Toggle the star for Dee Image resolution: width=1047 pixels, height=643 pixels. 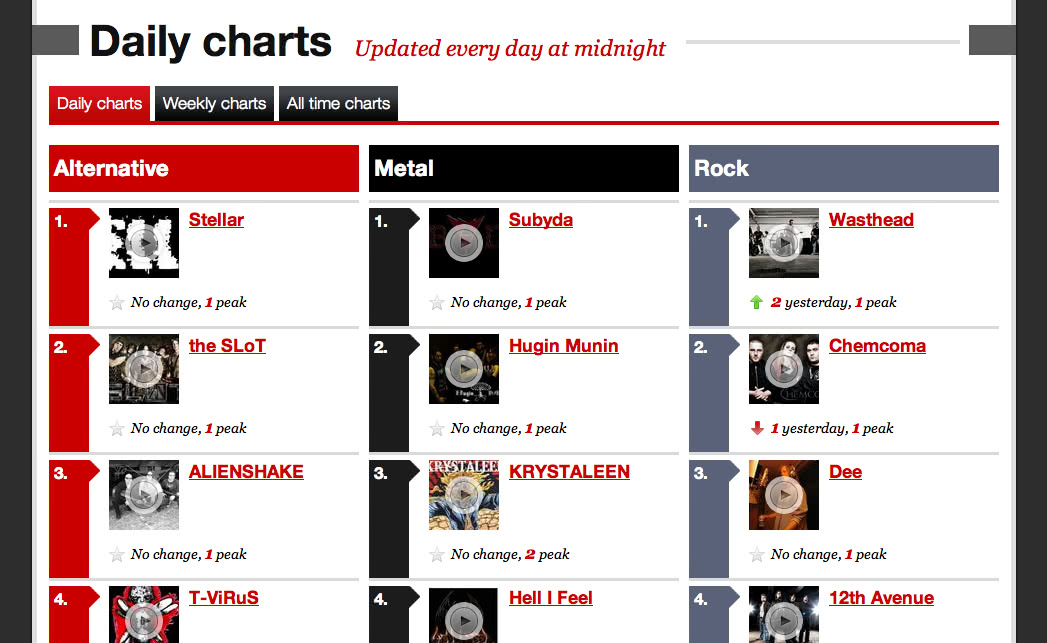[757, 554]
